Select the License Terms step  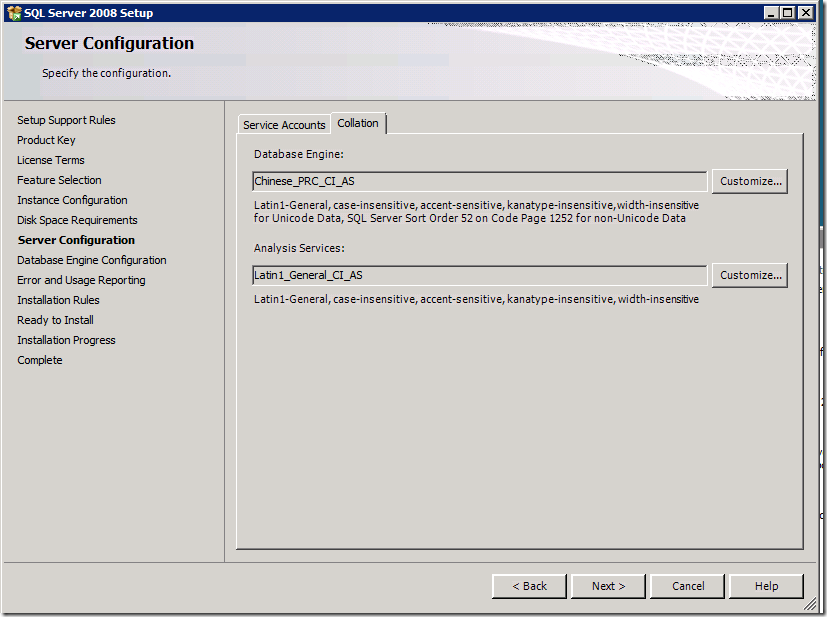pos(51,160)
